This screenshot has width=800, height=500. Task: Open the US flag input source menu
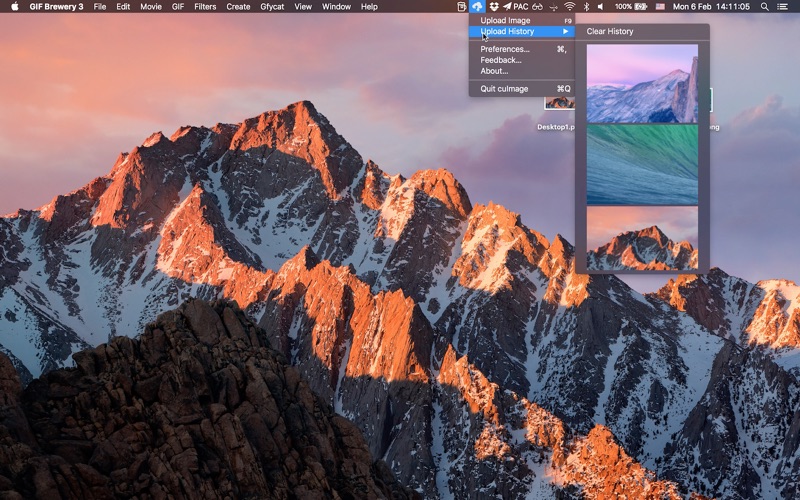pos(660,7)
